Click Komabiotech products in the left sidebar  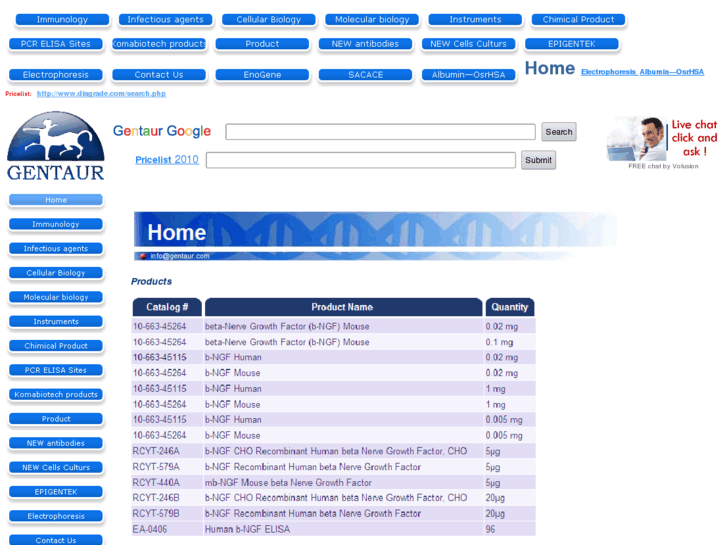[56, 394]
